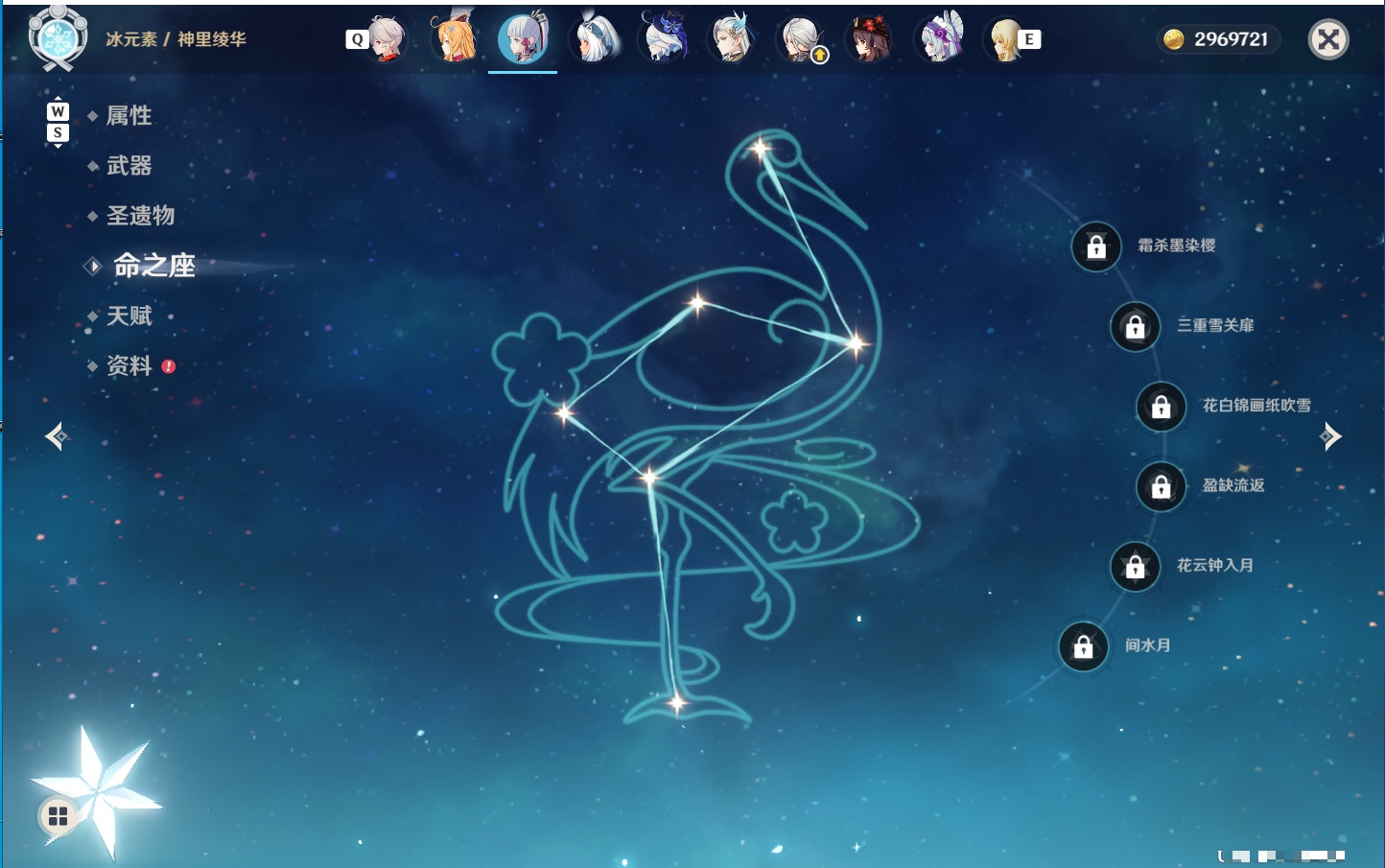1385x868 pixels.
Task: Open the four-square grid button
Action: coord(58,816)
